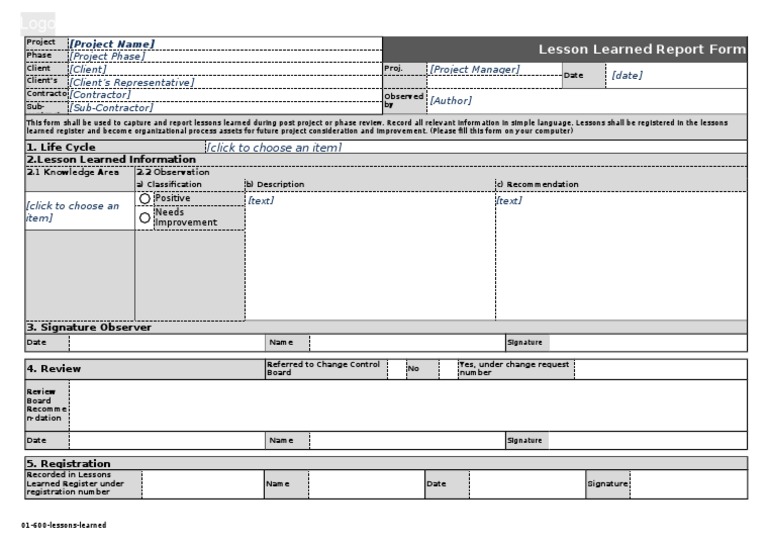The height and width of the screenshot is (543, 768).
Task: Click the [Sub-Contractor] field
Action: click(x=225, y=107)
